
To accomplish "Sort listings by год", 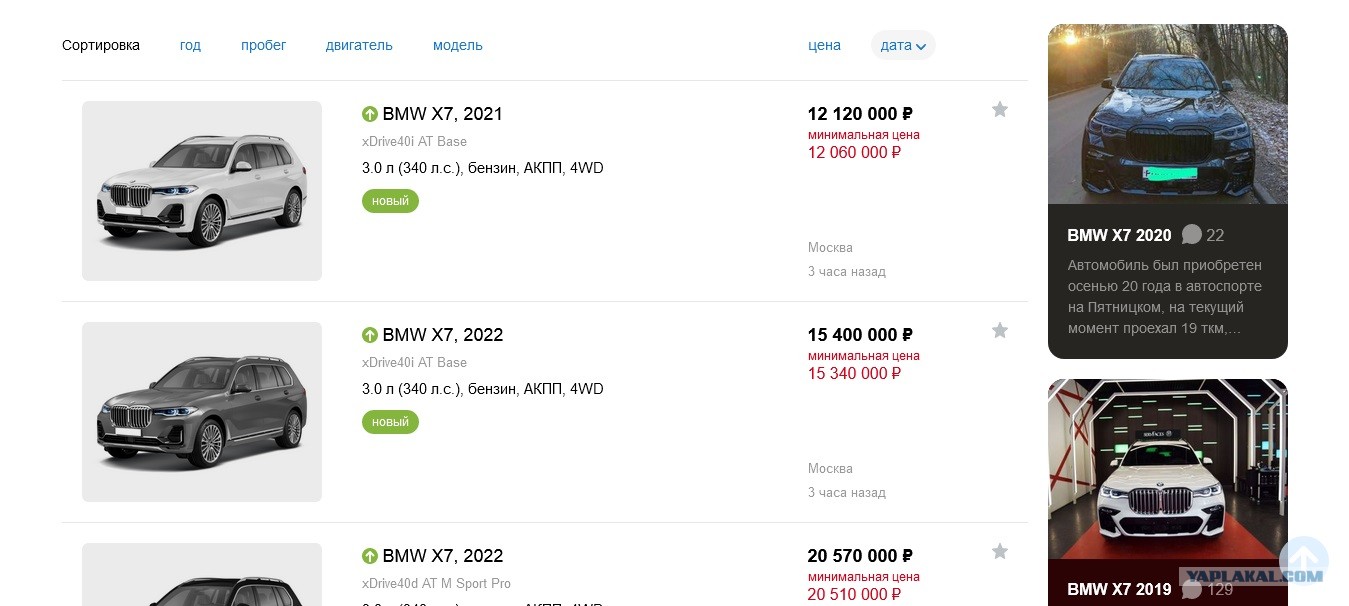I will click(x=190, y=45).
